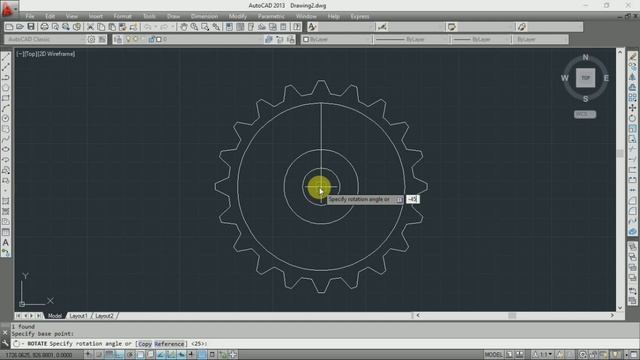
Task: Select the Arc draw tool
Action: point(6,108)
